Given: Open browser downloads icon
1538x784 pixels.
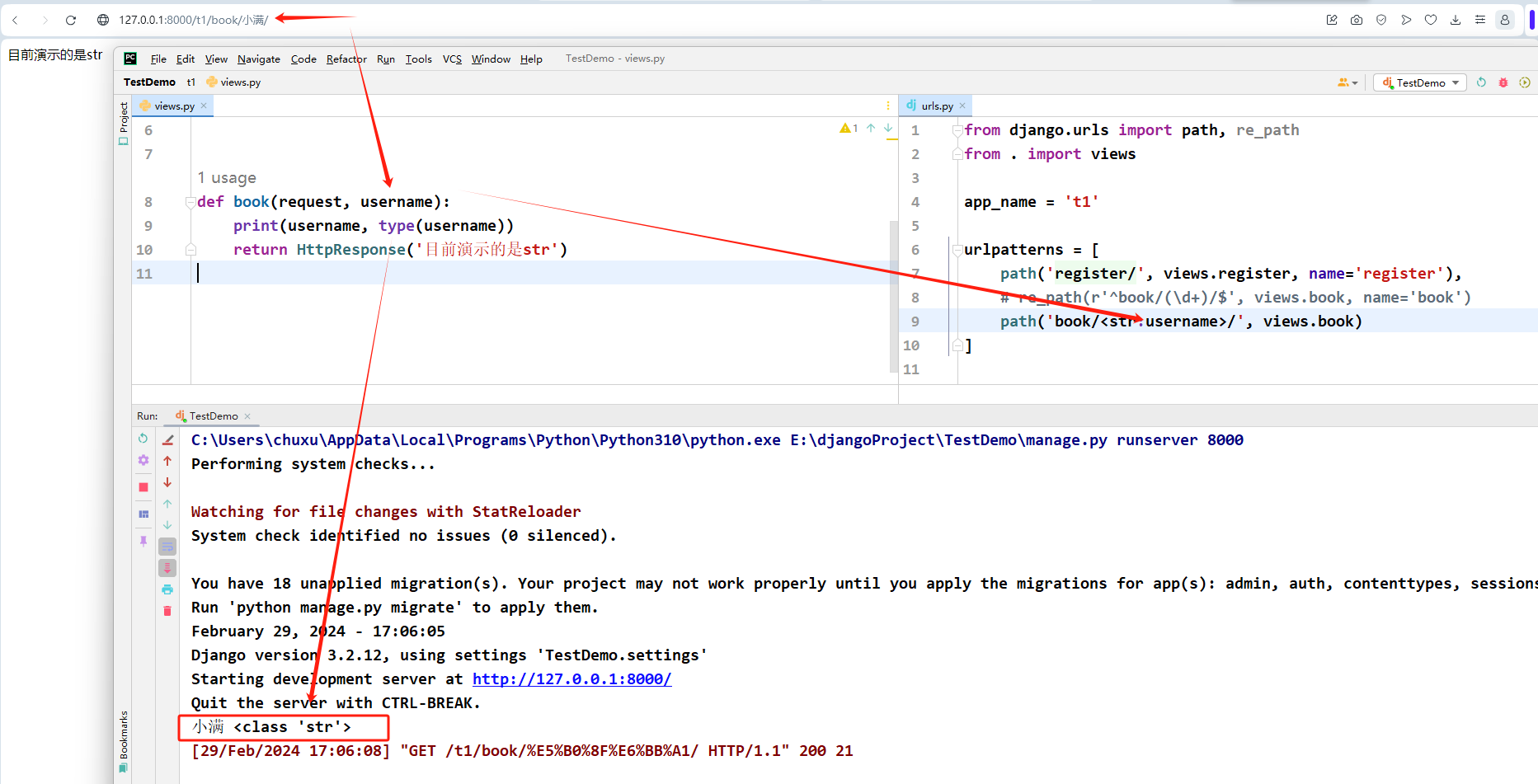Looking at the screenshot, I should (x=1456, y=20).
